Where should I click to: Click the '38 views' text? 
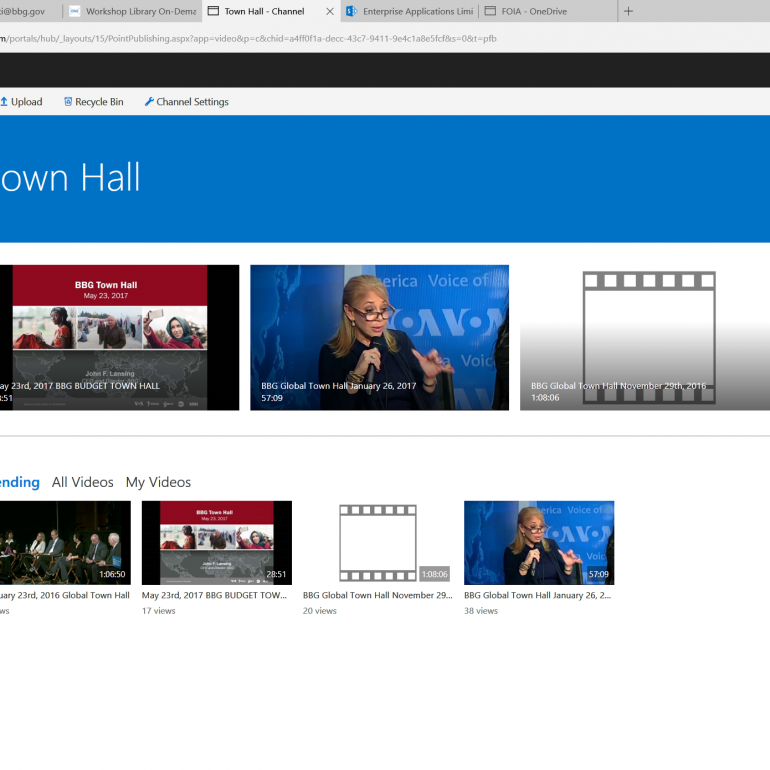pos(481,611)
